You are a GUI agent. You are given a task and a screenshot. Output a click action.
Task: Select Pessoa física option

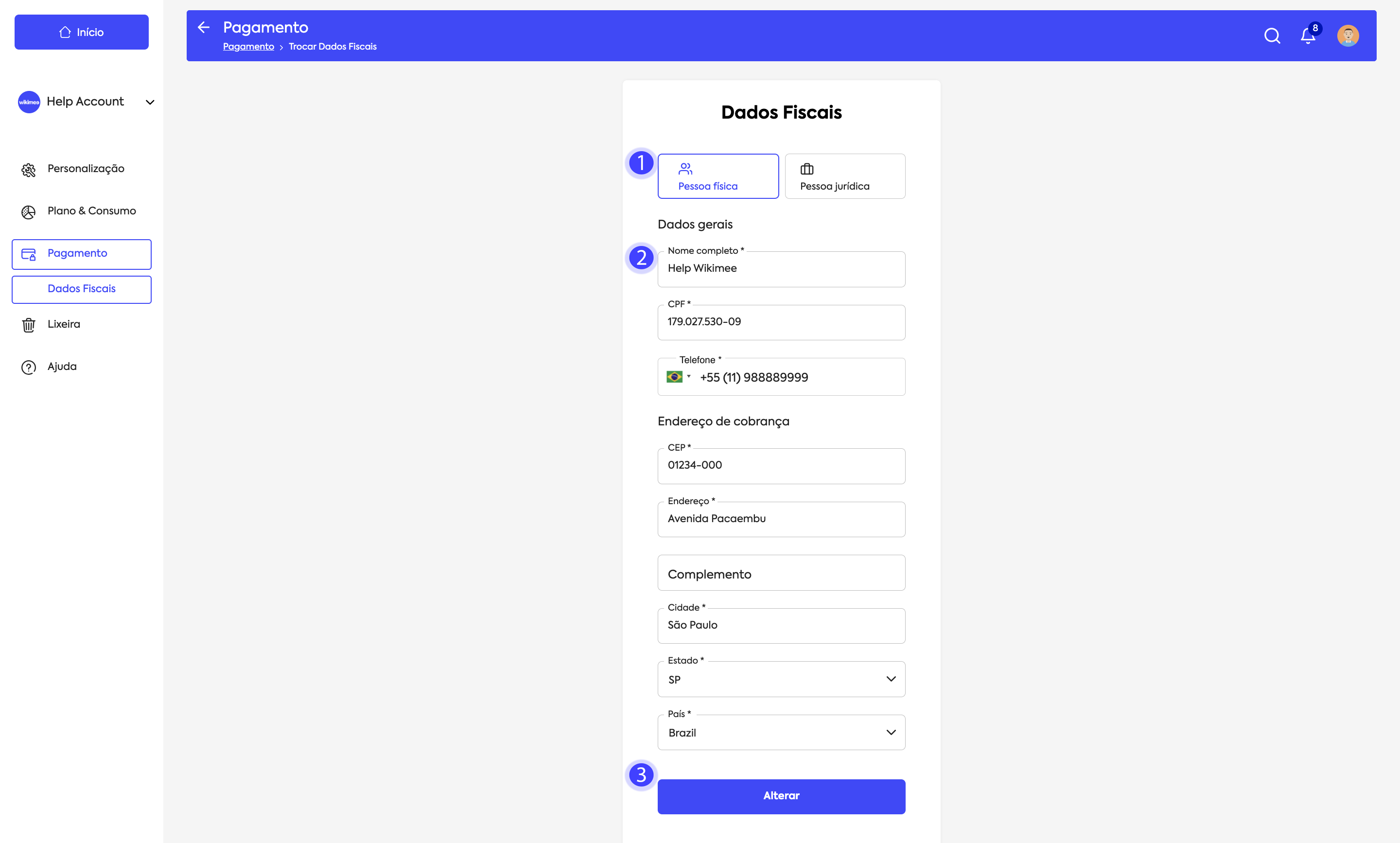coord(718,176)
